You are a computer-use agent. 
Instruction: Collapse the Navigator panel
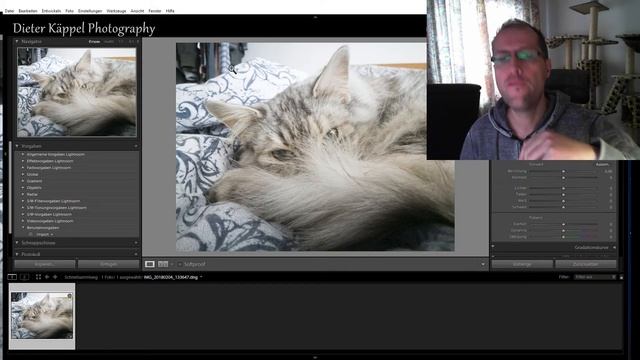(17, 42)
